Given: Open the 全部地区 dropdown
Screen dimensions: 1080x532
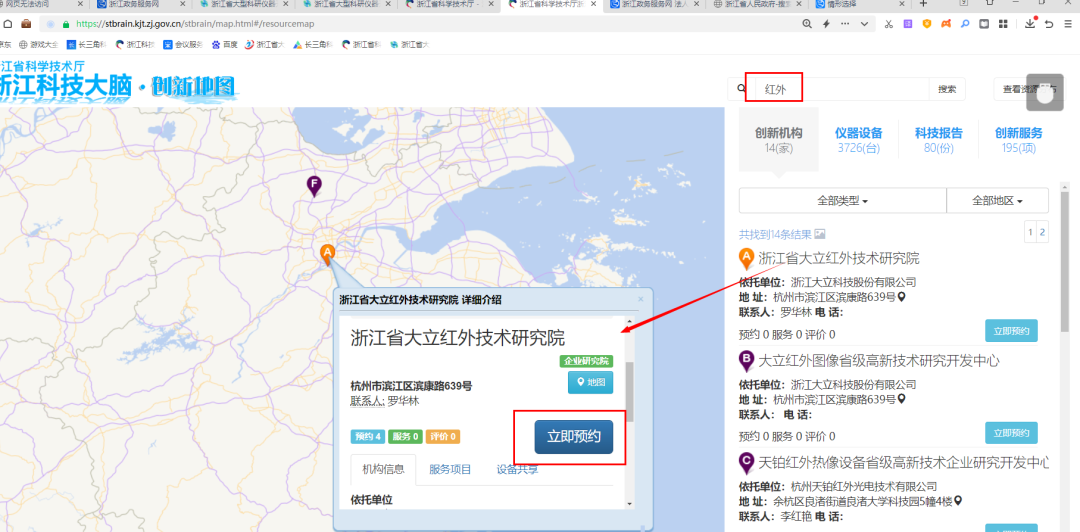Looking at the screenshot, I should click(x=997, y=201).
